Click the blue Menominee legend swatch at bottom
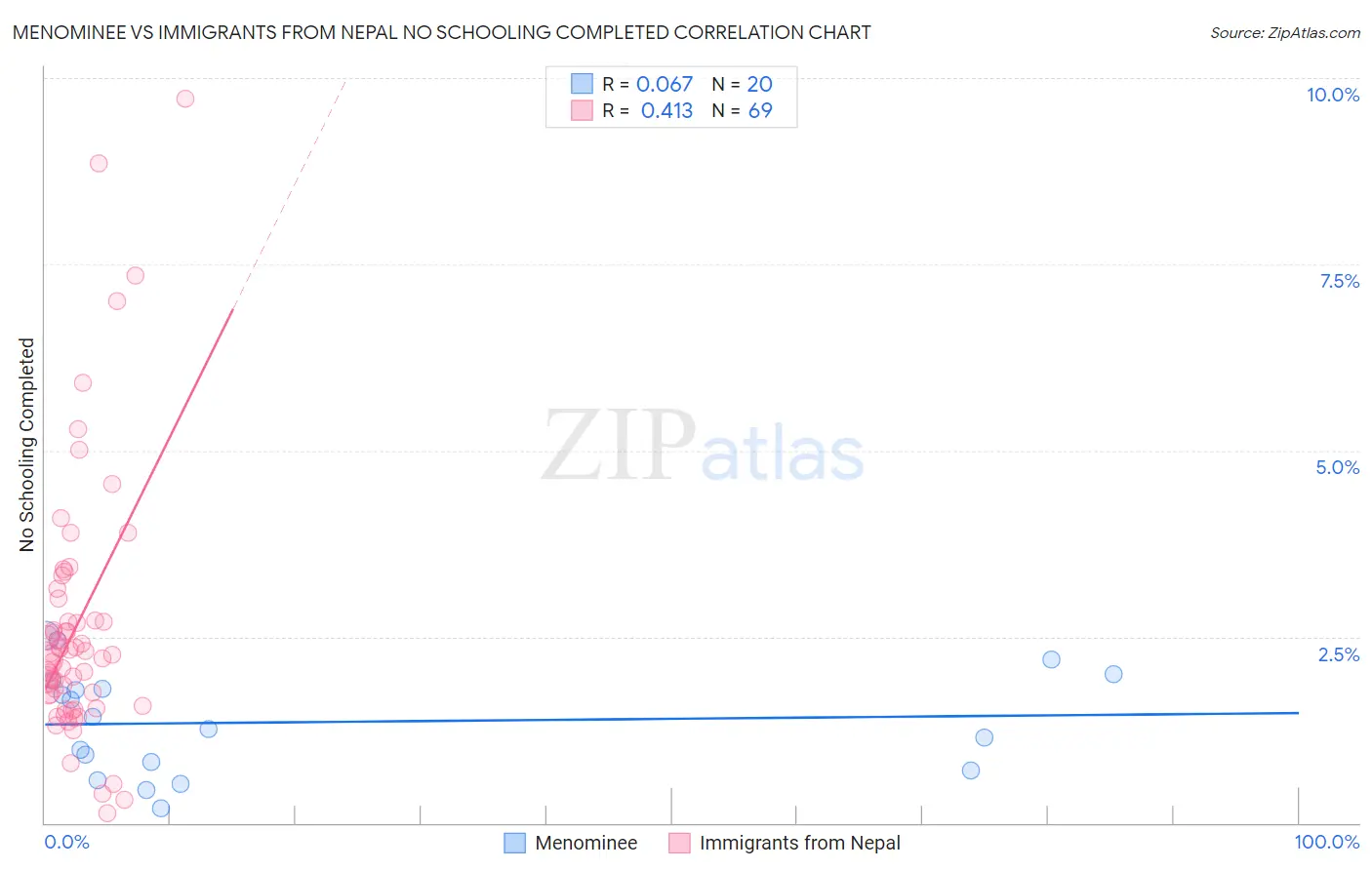 pyautogui.click(x=514, y=843)
